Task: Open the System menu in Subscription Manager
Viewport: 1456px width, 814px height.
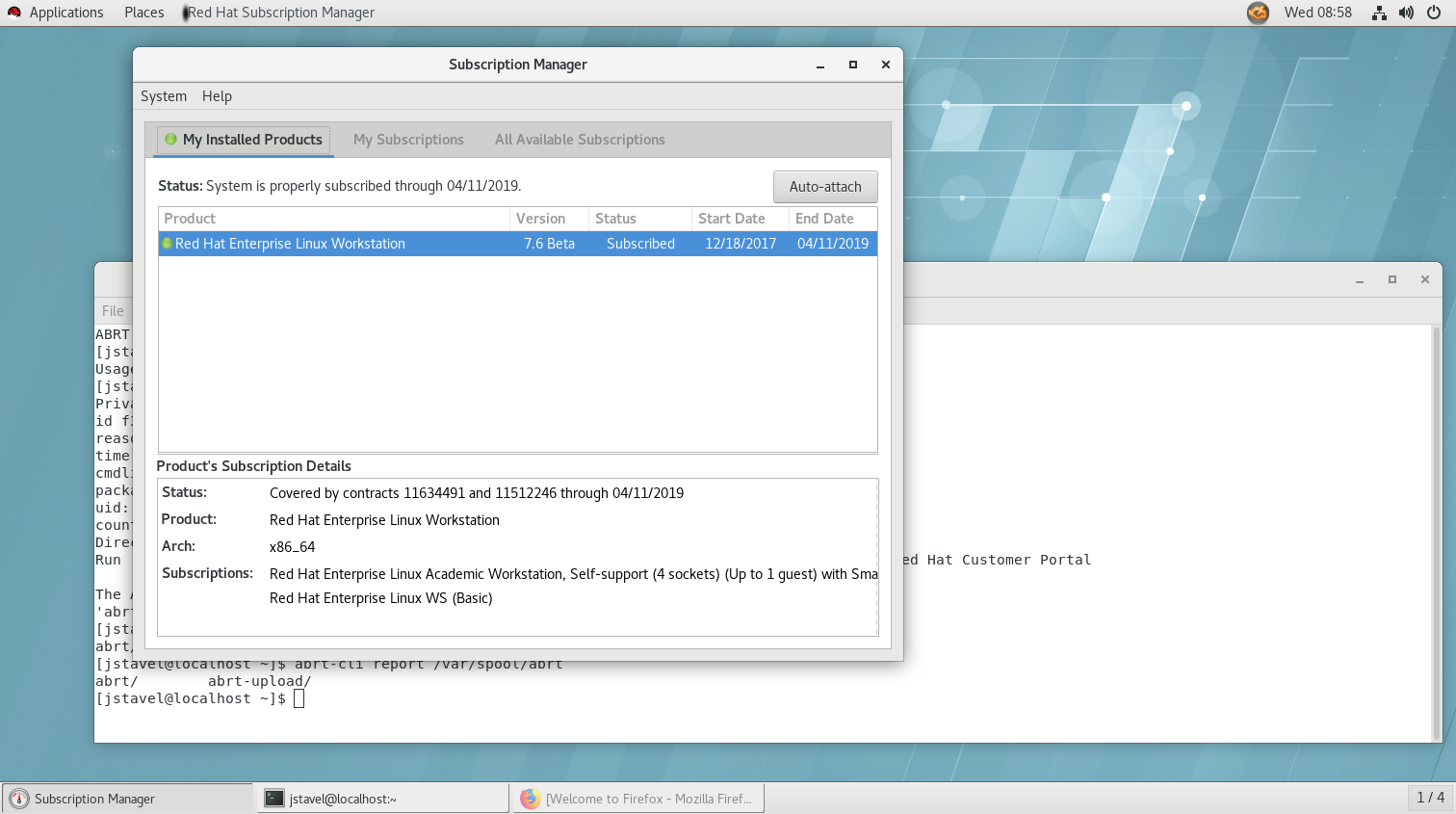Action: [164, 96]
